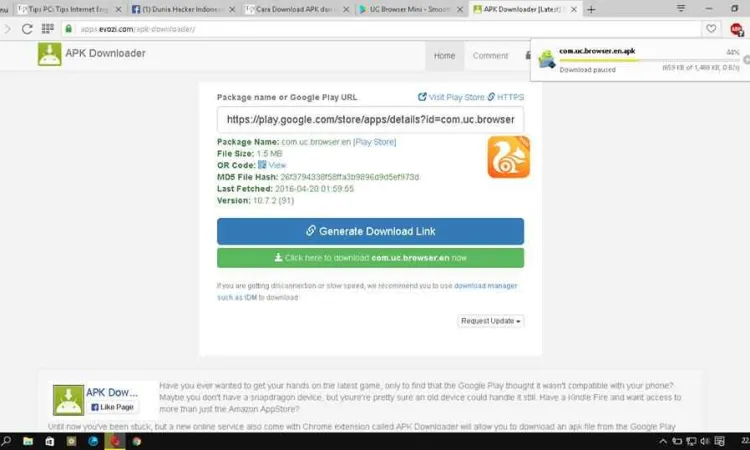This screenshot has width=750, height=450.
Task: Click the network icon in system tray
Action: pyautogui.click(x=691, y=441)
